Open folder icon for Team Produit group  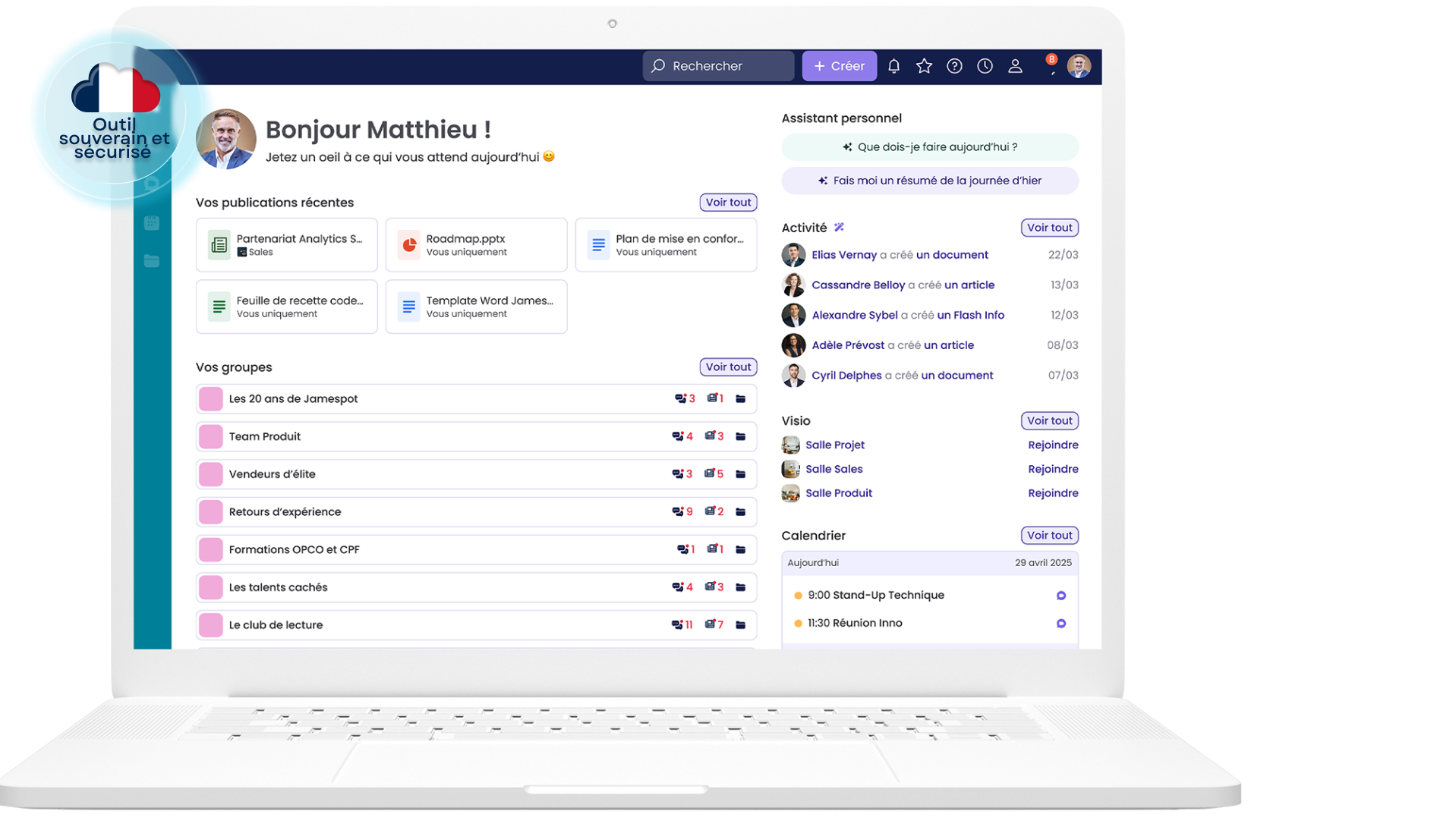(740, 436)
